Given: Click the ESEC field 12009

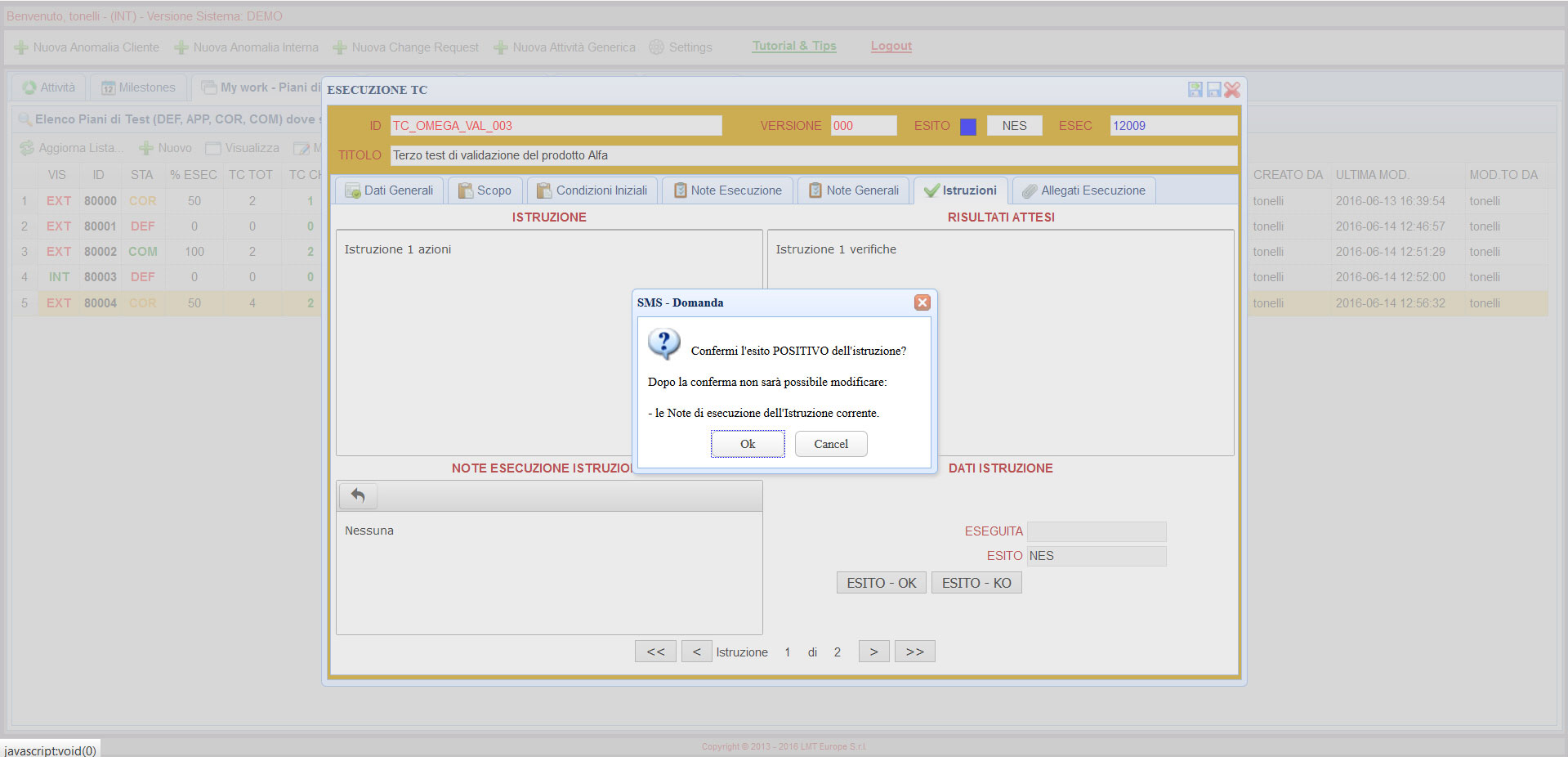Looking at the screenshot, I should (x=1173, y=126).
